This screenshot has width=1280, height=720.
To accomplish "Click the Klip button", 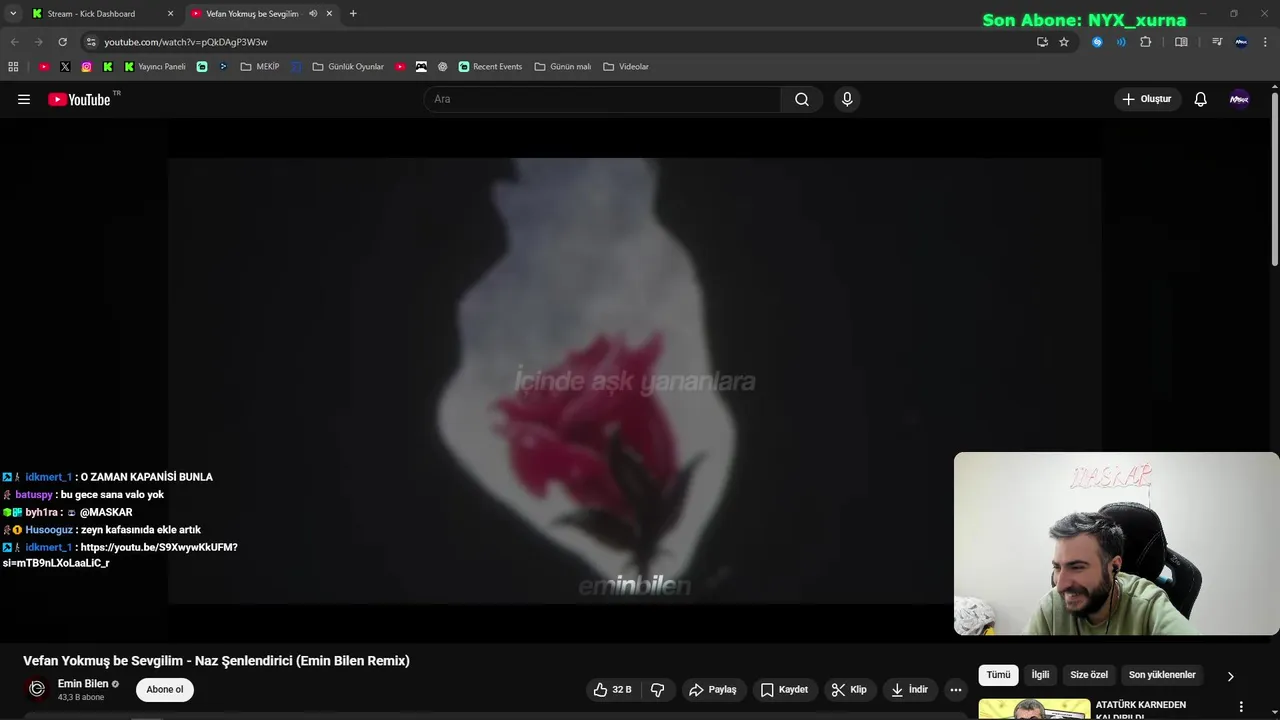I will click(x=849, y=690).
